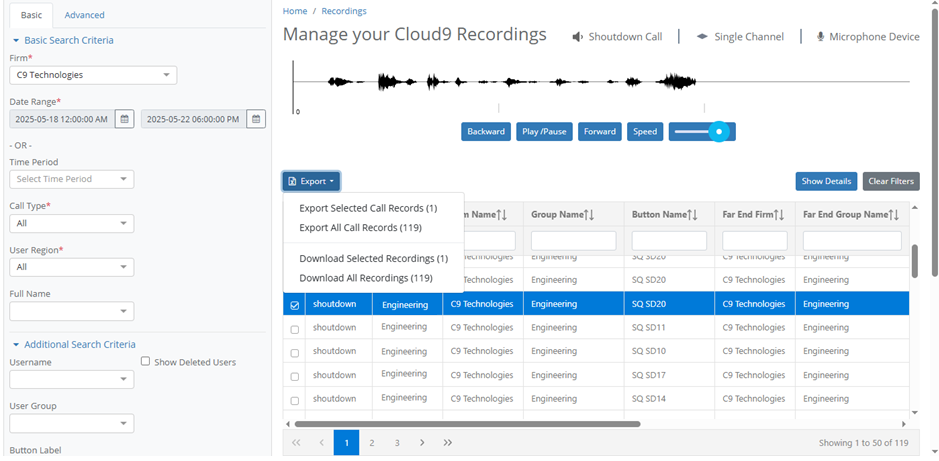Check the SQ SD10 row checkbox
The width and height of the screenshot is (939, 461).
[x=295, y=353]
